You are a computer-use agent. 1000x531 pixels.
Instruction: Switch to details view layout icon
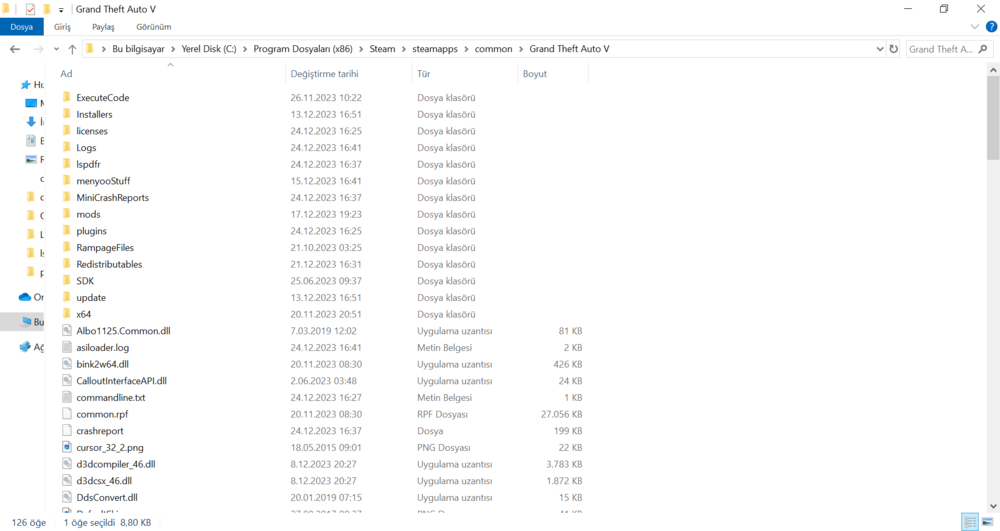tap(970, 522)
